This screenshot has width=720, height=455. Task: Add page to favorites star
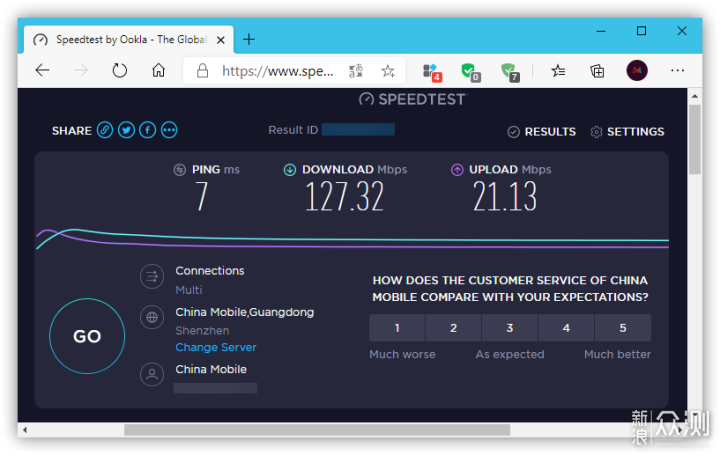click(388, 71)
